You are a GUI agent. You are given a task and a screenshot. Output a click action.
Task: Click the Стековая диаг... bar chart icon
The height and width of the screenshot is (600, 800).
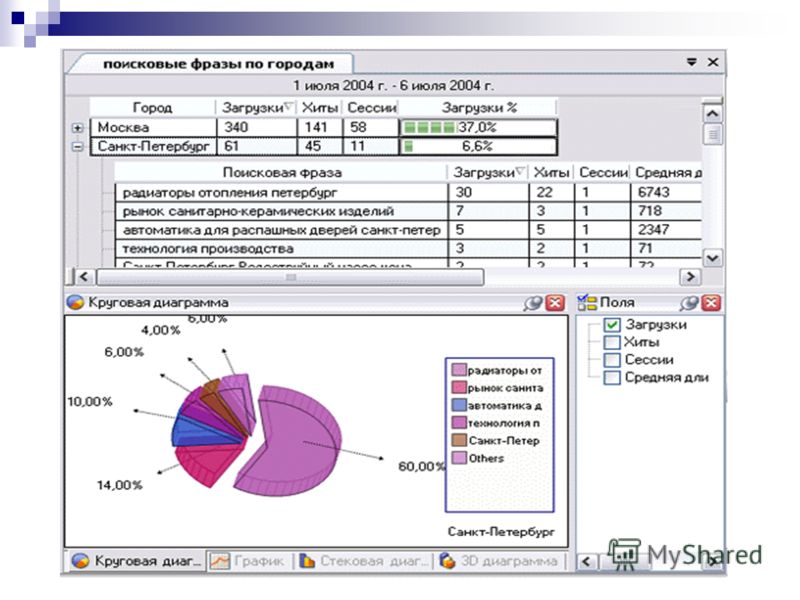pyautogui.click(x=307, y=561)
